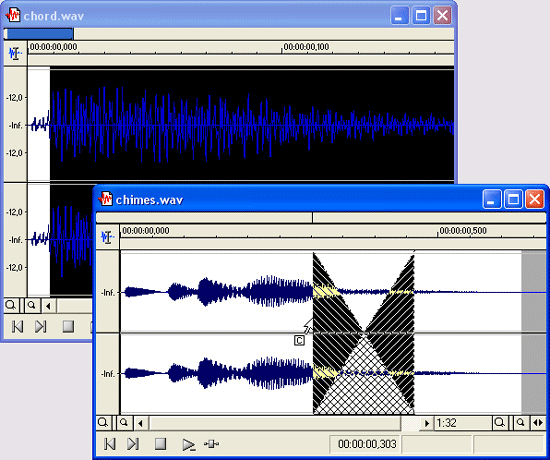
Task: Go to end in chimes.wav transport
Action: [x=133, y=444]
